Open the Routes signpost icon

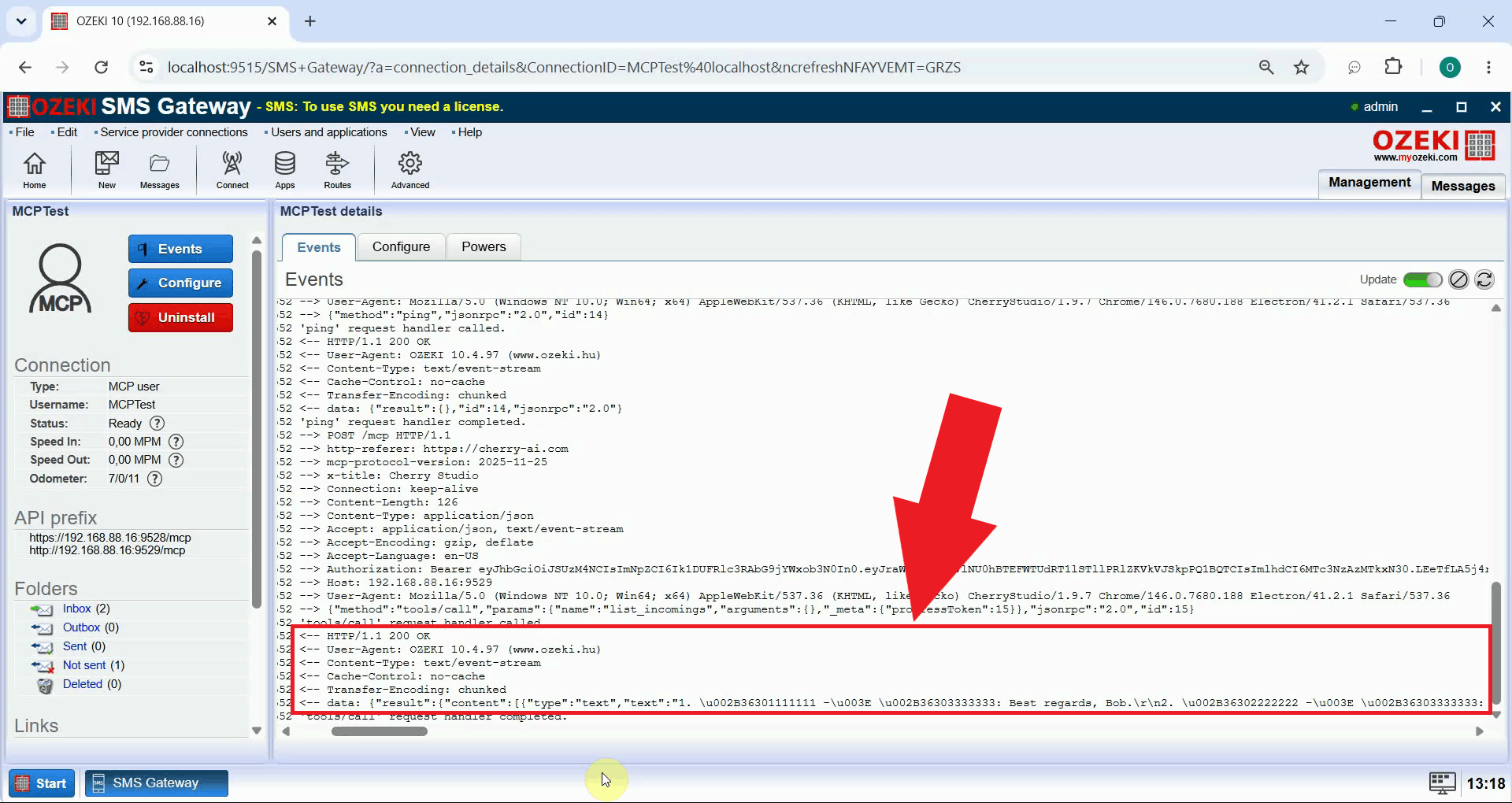337,170
